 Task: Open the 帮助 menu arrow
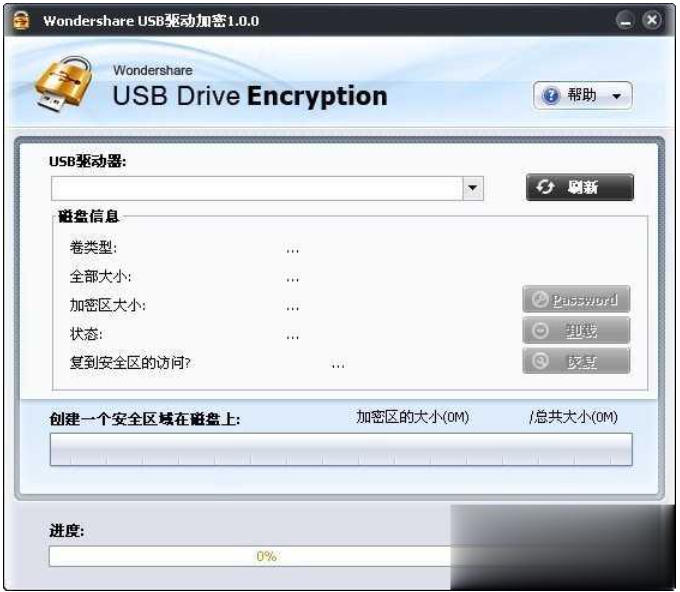pyautogui.click(x=616, y=96)
